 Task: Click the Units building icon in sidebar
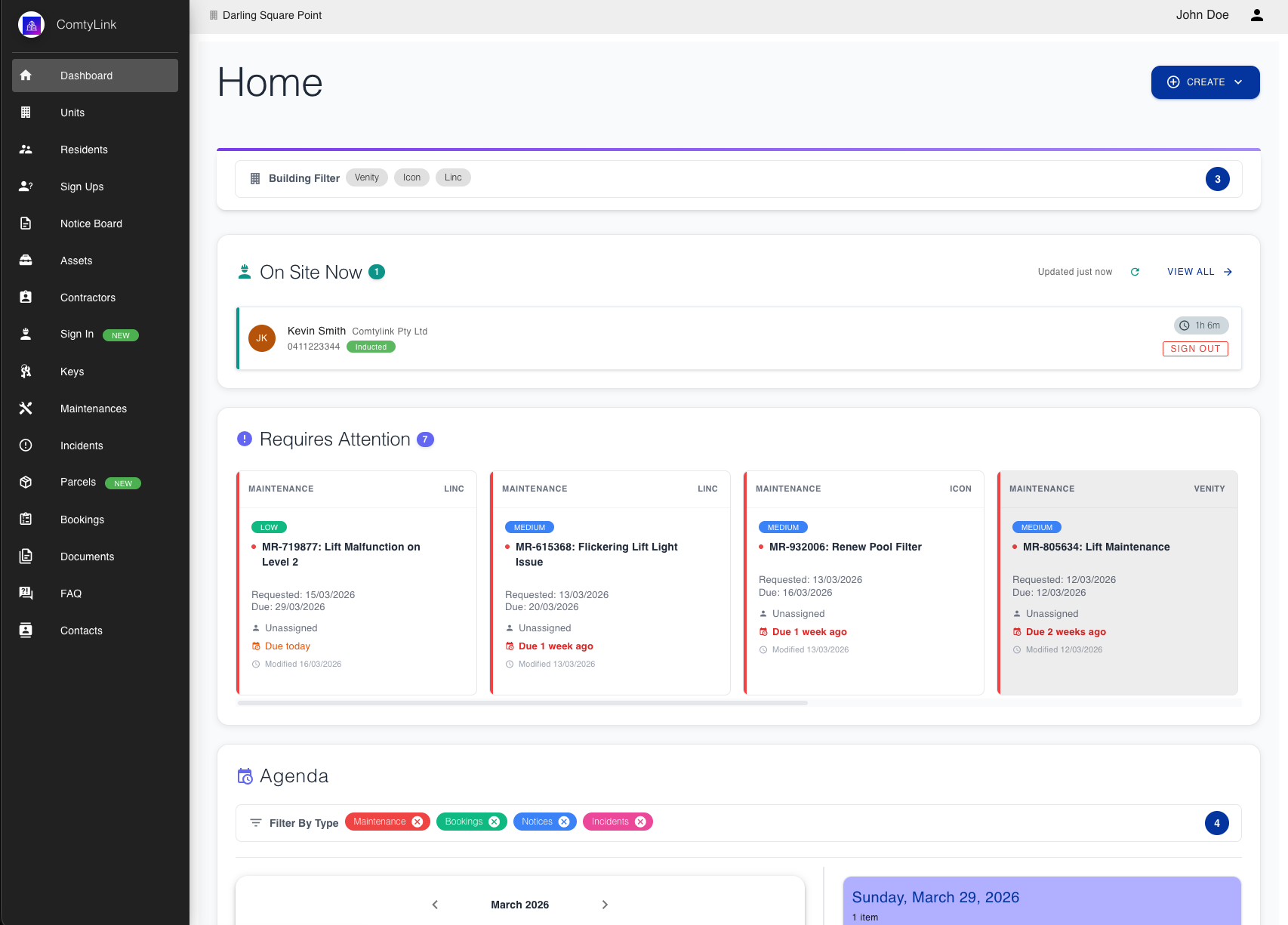tap(26, 113)
